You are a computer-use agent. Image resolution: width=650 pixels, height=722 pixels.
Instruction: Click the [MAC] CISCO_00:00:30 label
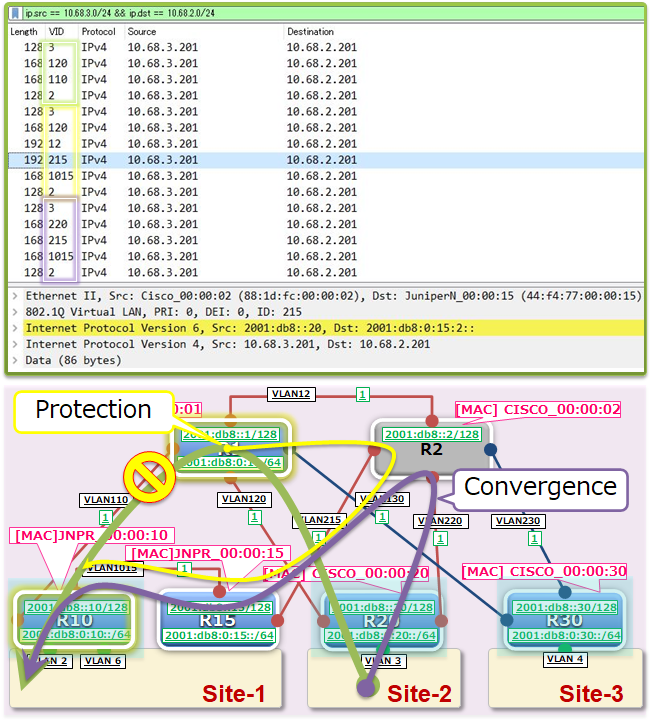[545, 571]
